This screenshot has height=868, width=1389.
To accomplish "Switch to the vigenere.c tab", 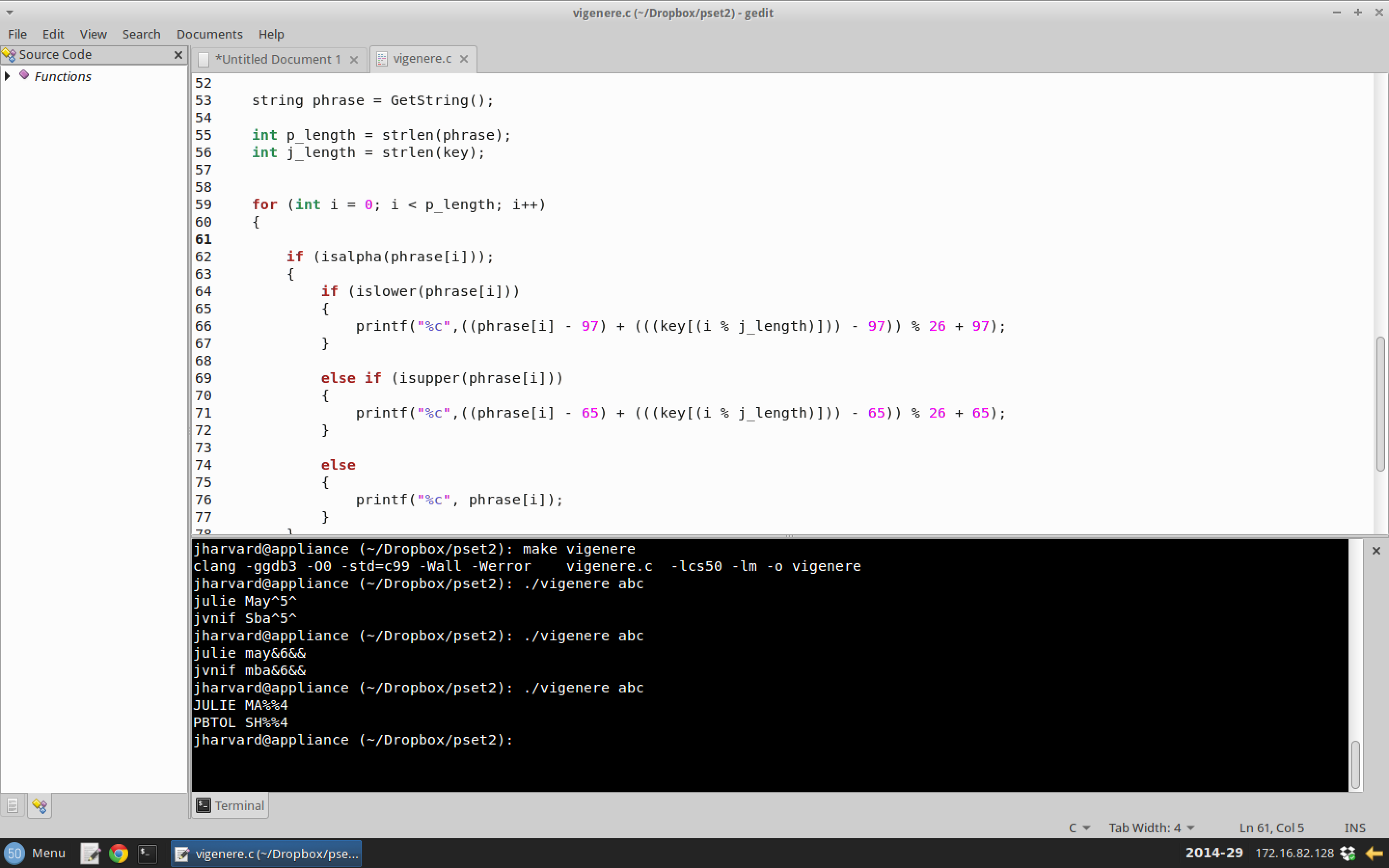I will tap(422, 58).
